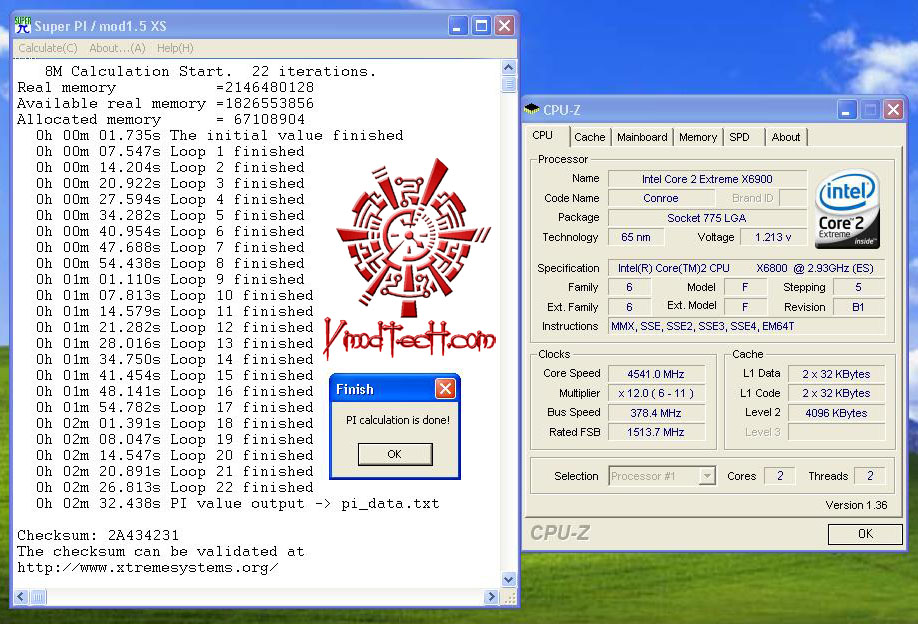Click the horizontal scroll left arrow
918x624 pixels.
click(x=21, y=596)
